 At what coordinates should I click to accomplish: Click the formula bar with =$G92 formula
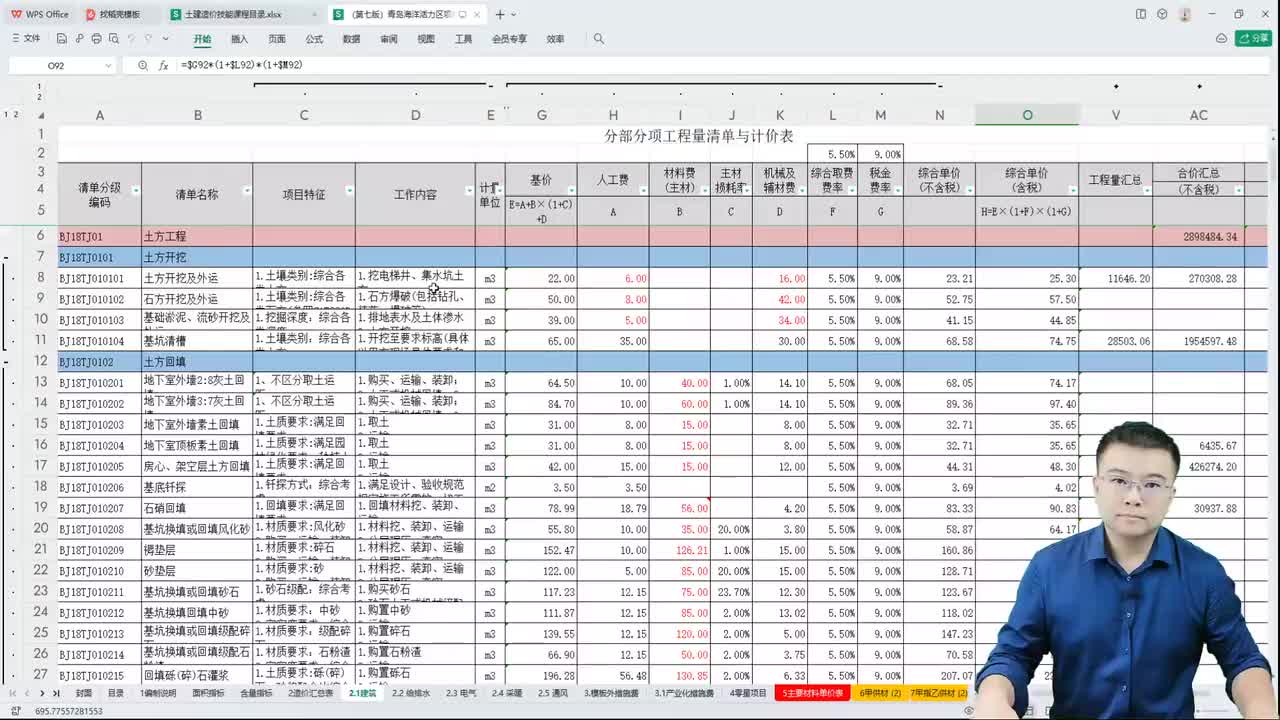pyautogui.click(x=720, y=65)
